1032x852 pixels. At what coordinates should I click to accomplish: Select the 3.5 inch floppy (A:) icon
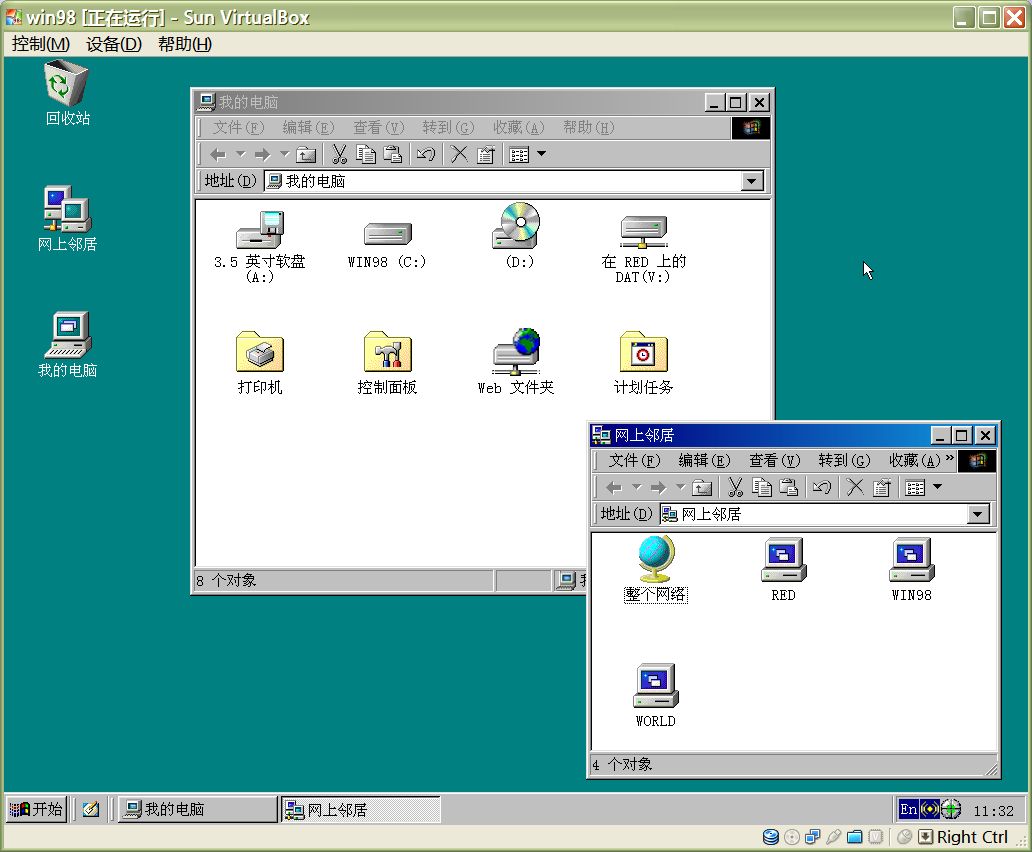[260, 230]
